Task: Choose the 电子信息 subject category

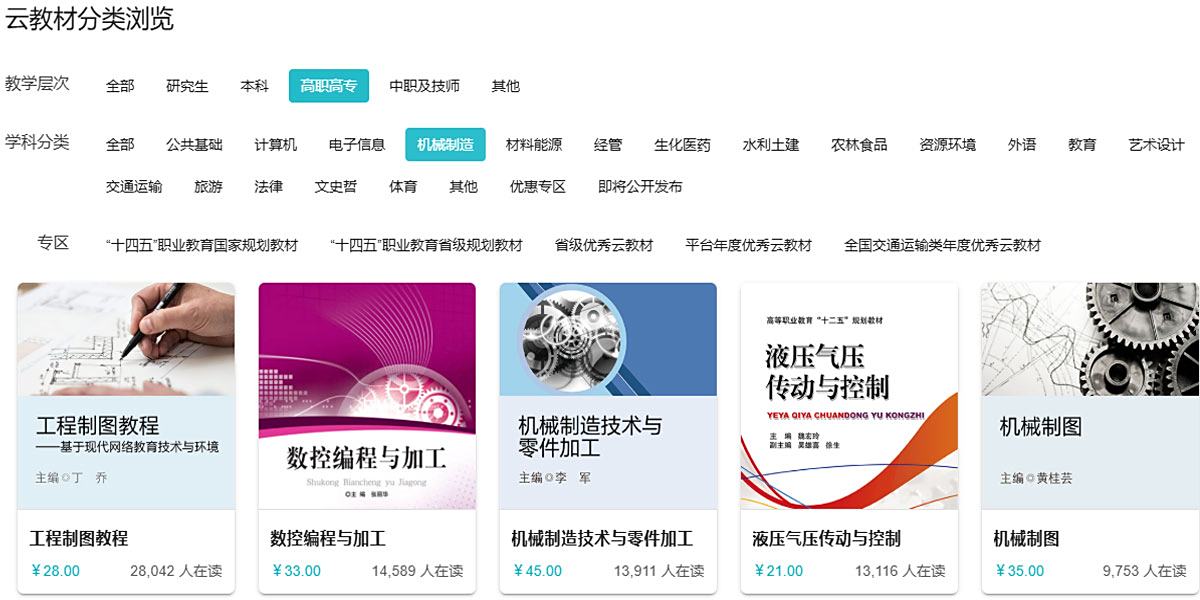Action: click(x=357, y=145)
